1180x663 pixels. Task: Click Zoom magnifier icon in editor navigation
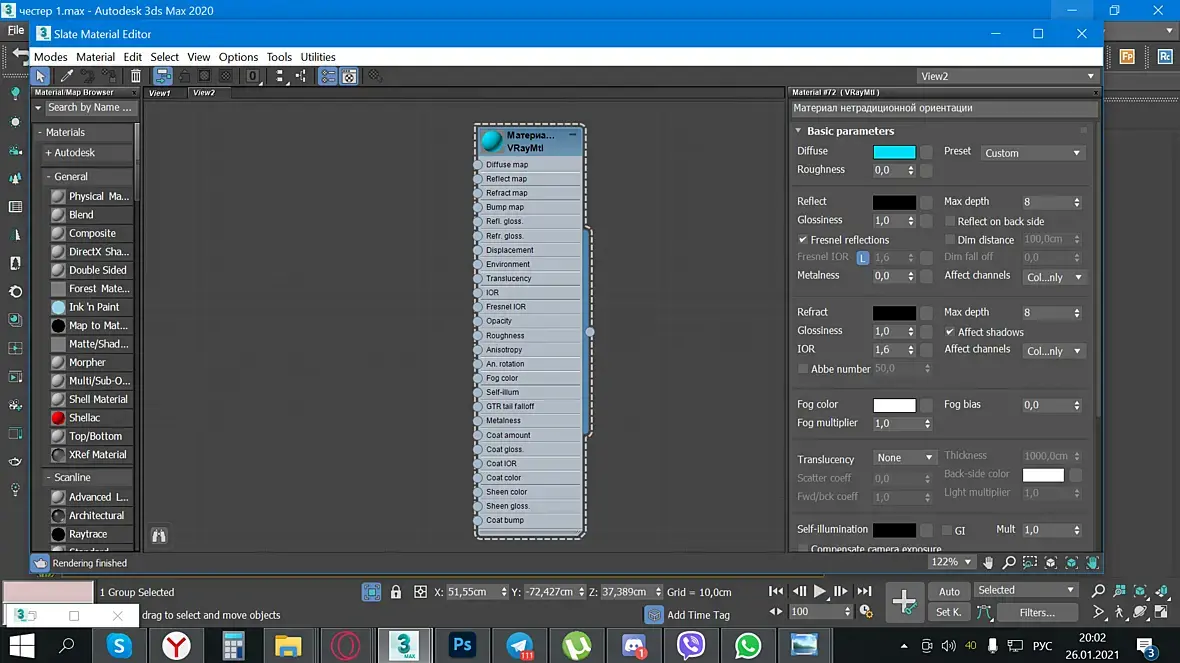point(1009,562)
